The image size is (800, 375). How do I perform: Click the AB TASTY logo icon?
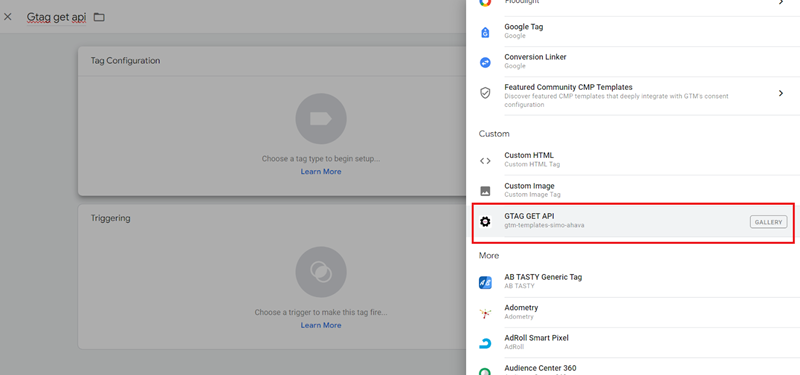click(485, 283)
